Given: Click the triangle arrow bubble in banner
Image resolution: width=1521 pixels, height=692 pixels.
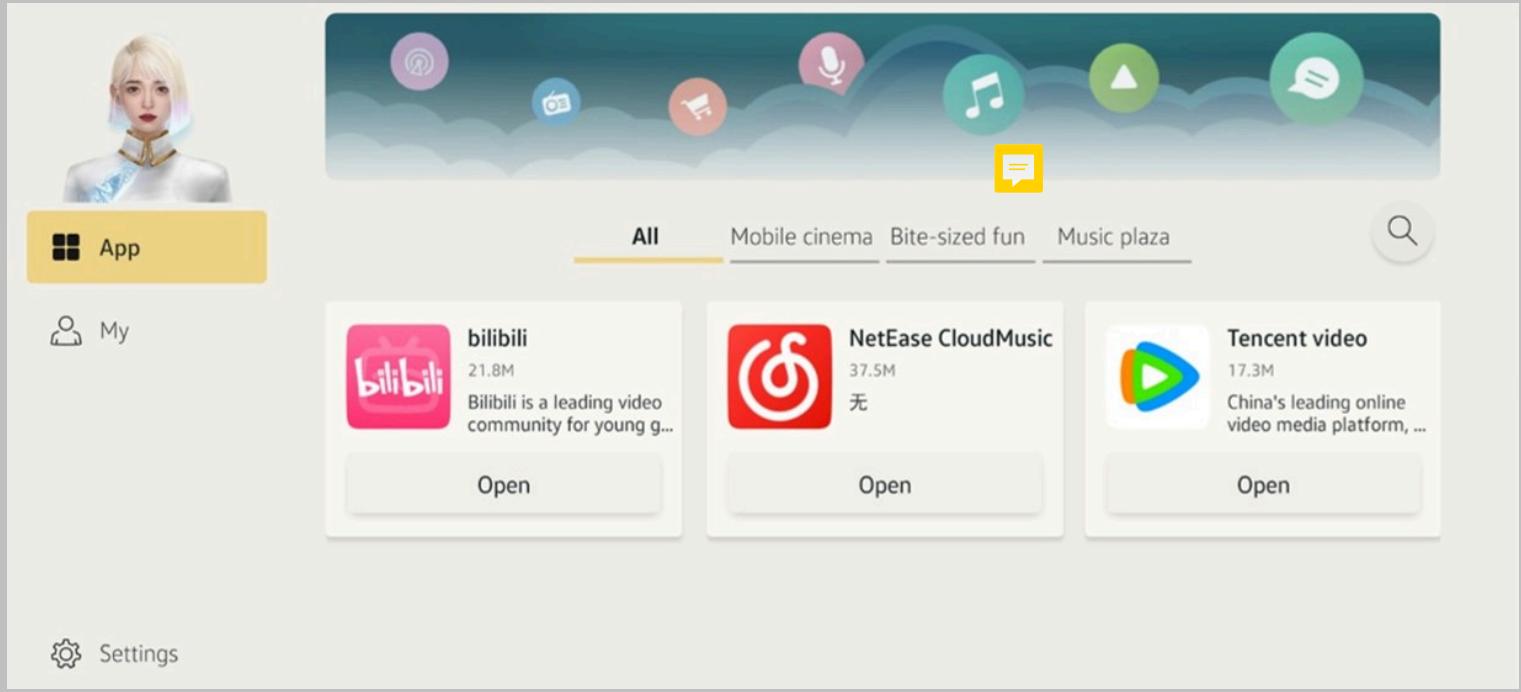Looking at the screenshot, I should pyautogui.click(x=1124, y=78).
